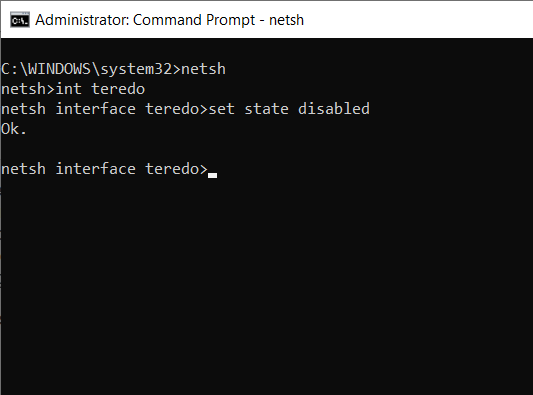Open the Command Prompt system menu icon
This screenshot has height=395, width=533.
point(20,20)
